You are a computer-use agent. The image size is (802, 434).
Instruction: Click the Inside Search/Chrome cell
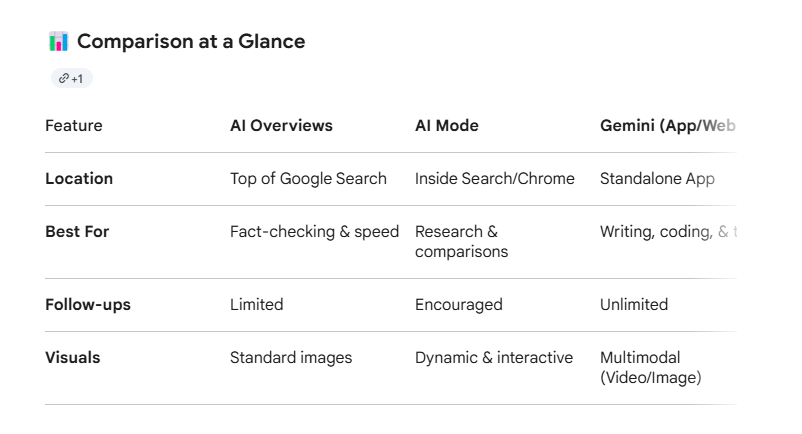(495, 179)
